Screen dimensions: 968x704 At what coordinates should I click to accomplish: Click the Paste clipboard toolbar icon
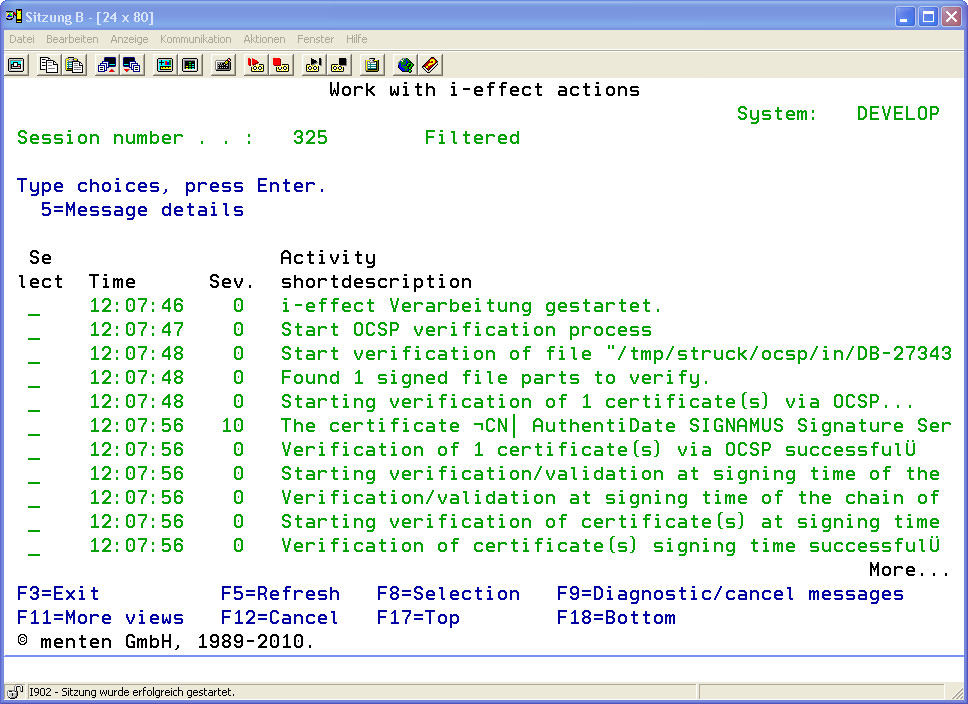point(74,65)
